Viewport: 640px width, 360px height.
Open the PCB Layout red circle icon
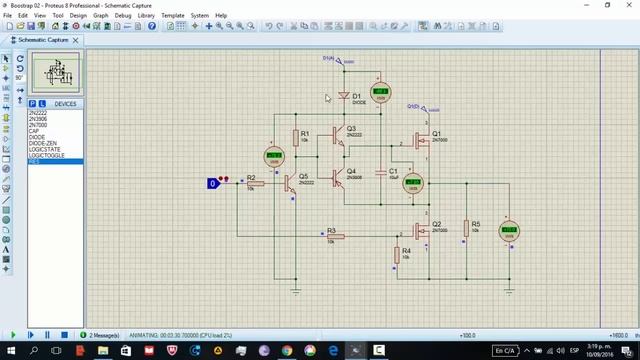tap(76, 26)
